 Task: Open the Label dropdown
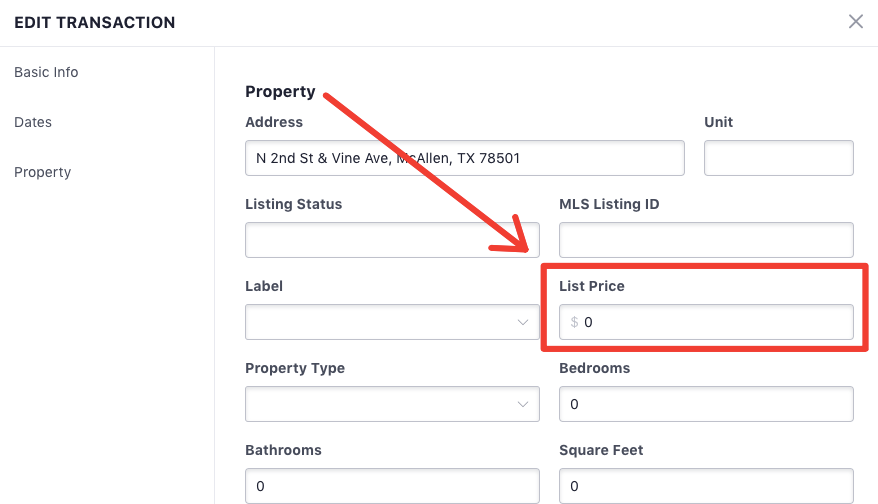click(x=380, y=322)
